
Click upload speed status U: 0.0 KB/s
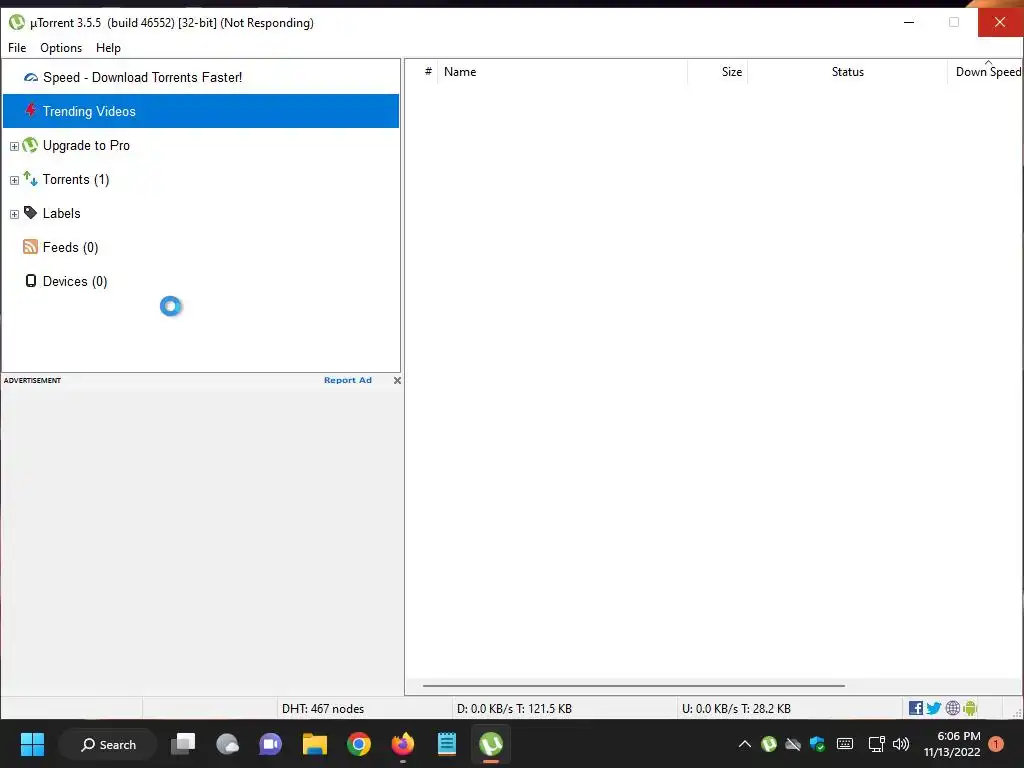click(736, 709)
